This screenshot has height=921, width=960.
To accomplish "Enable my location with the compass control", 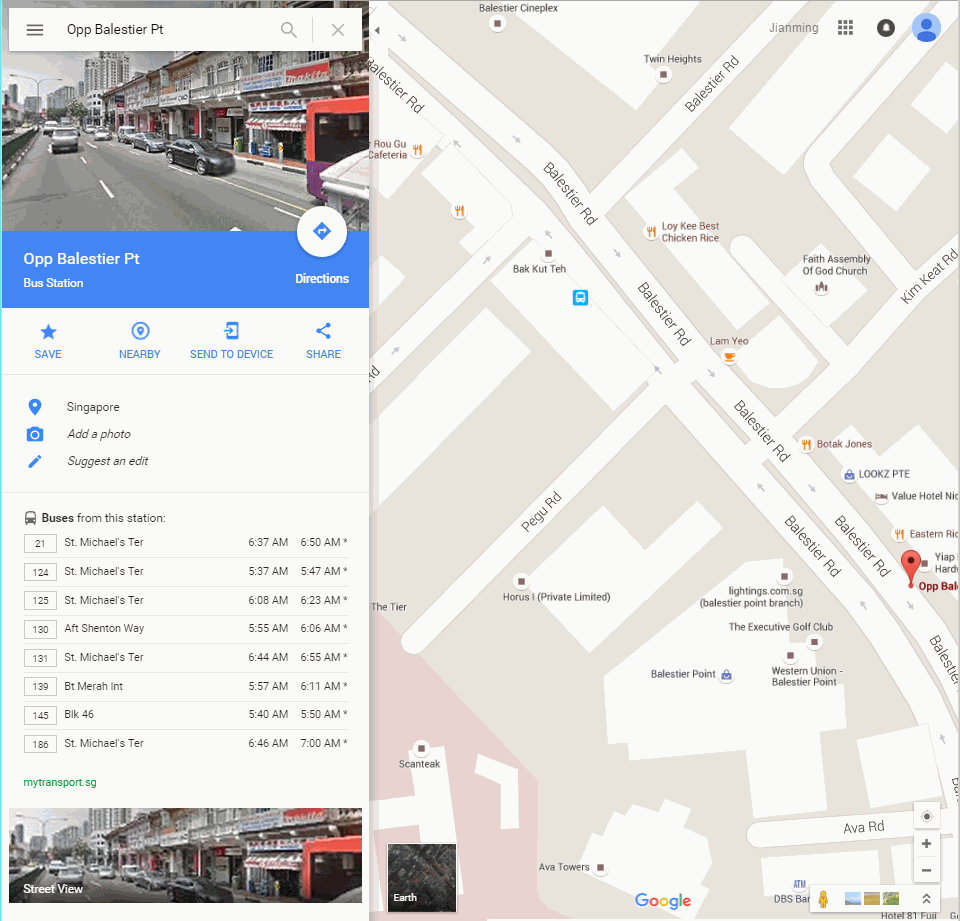I will pyautogui.click(x=926, y=815).
